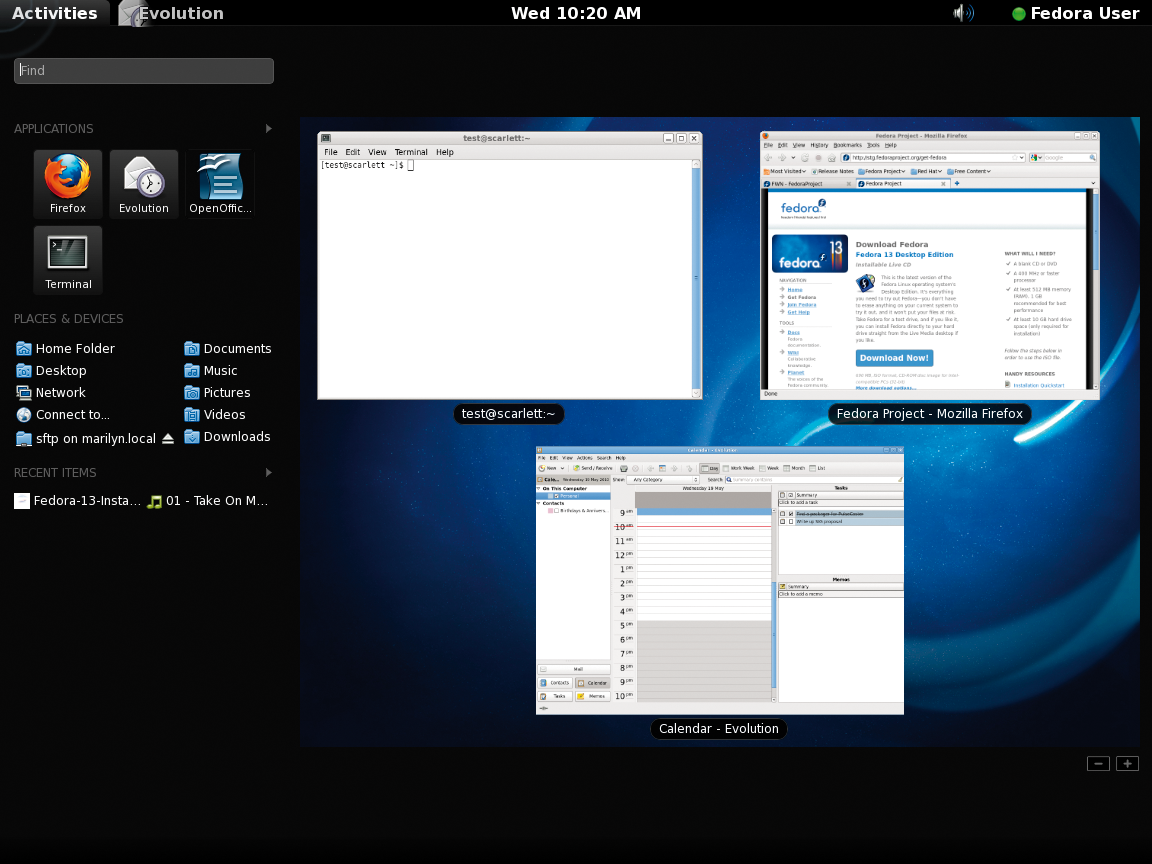Open the Downloads folder
The height and width of the screenshot is (864, 1152).
227,436
